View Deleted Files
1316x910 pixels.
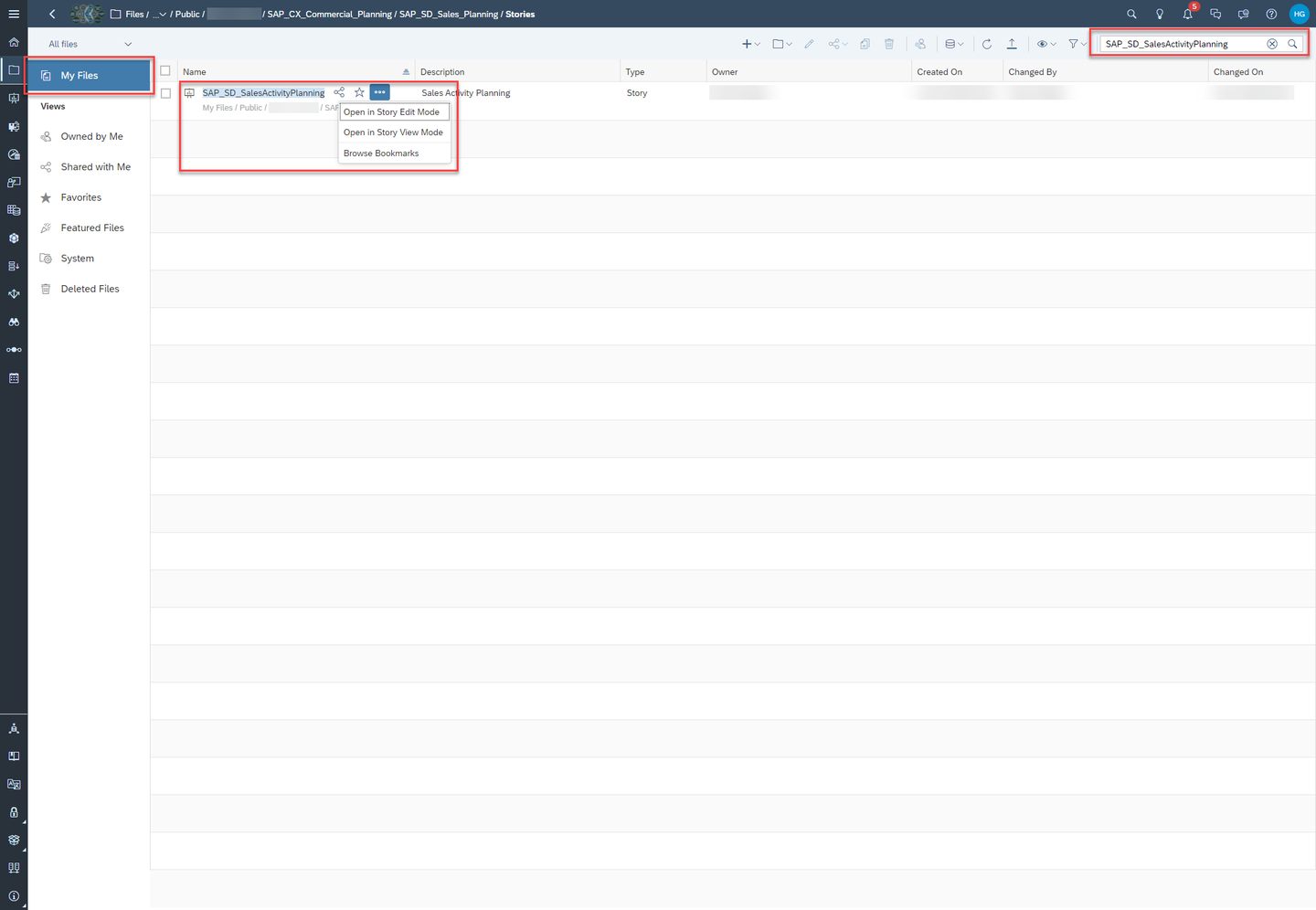[90, 289]
